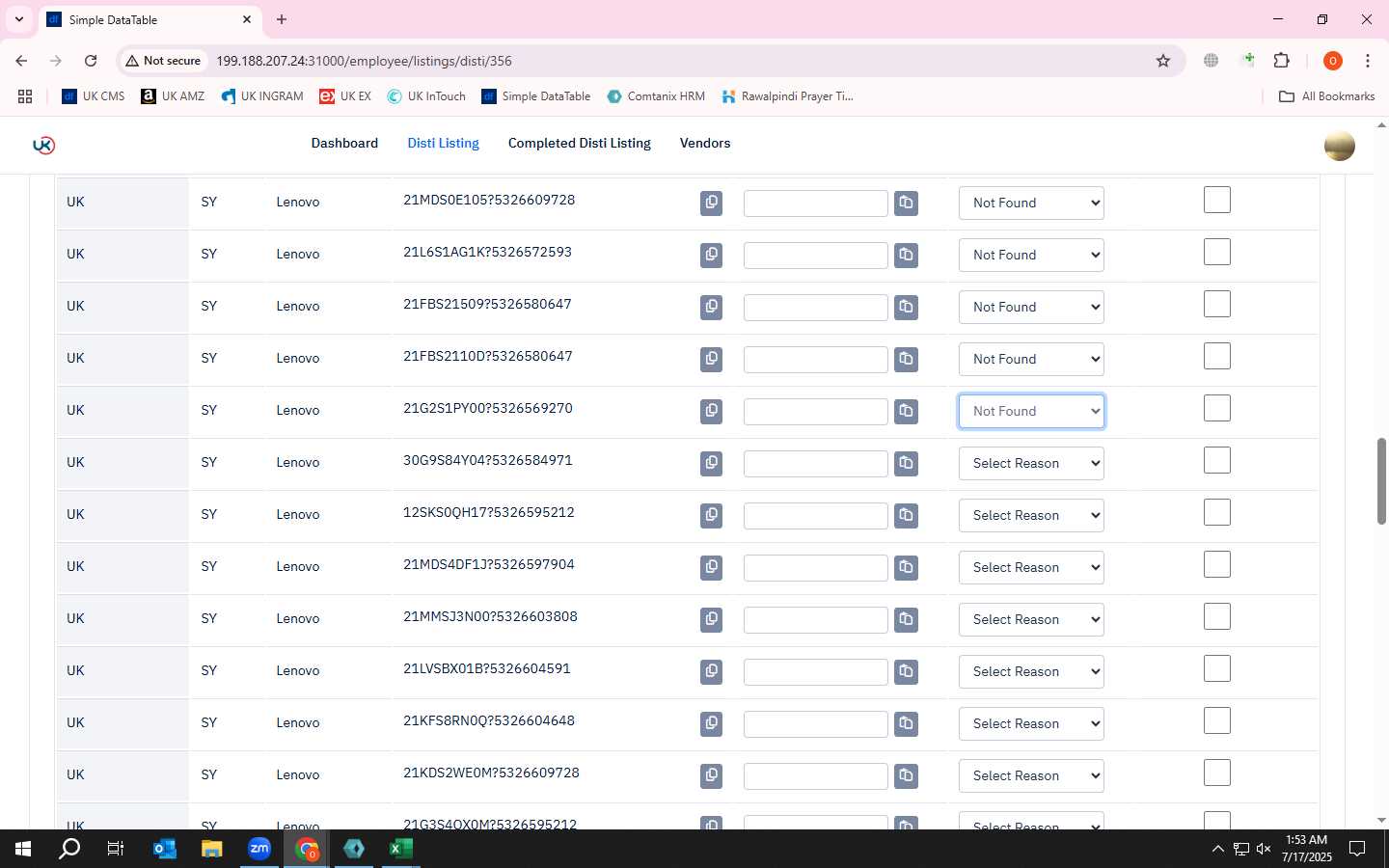Copy SKU icon for 21MDS0E105?5326609728 row

click(711, 203)
